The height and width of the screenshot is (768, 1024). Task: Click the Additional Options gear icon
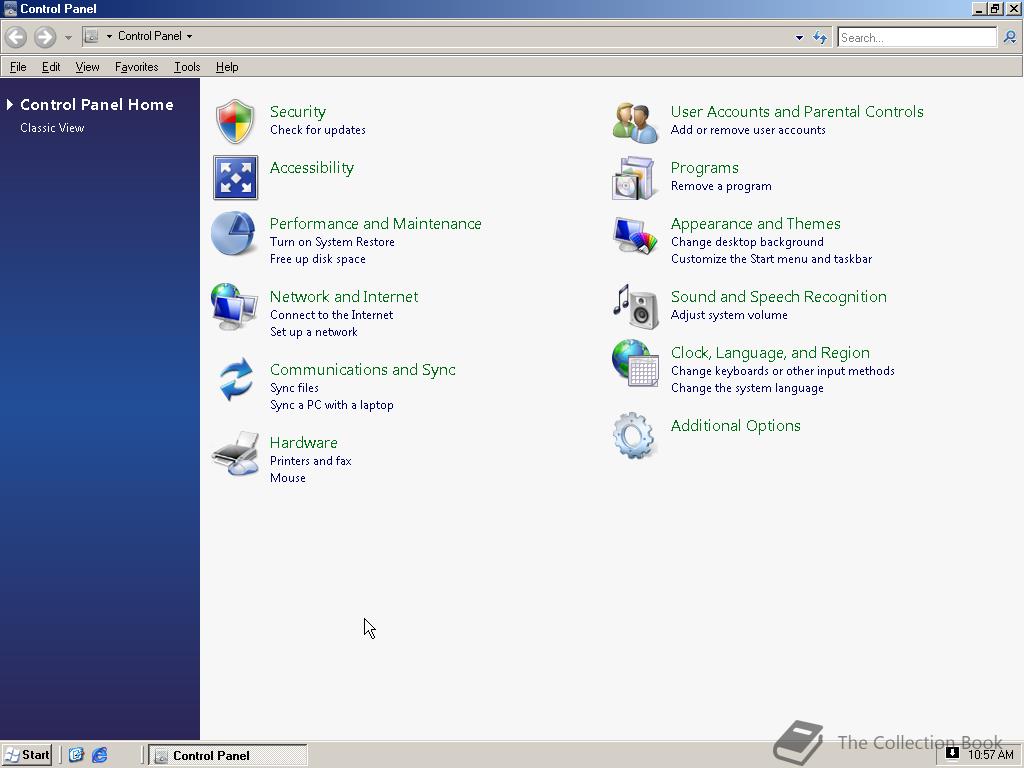pos(633,435)
